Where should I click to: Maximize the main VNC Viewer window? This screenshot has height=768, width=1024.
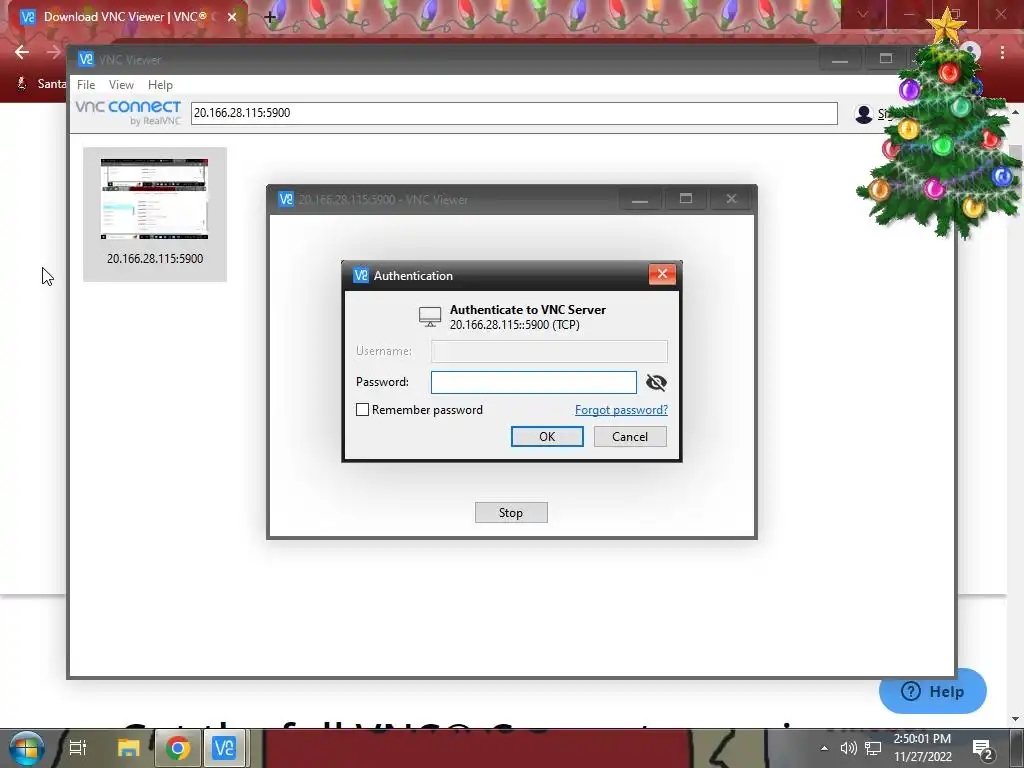pyautogui.click(x=886, y=59)
